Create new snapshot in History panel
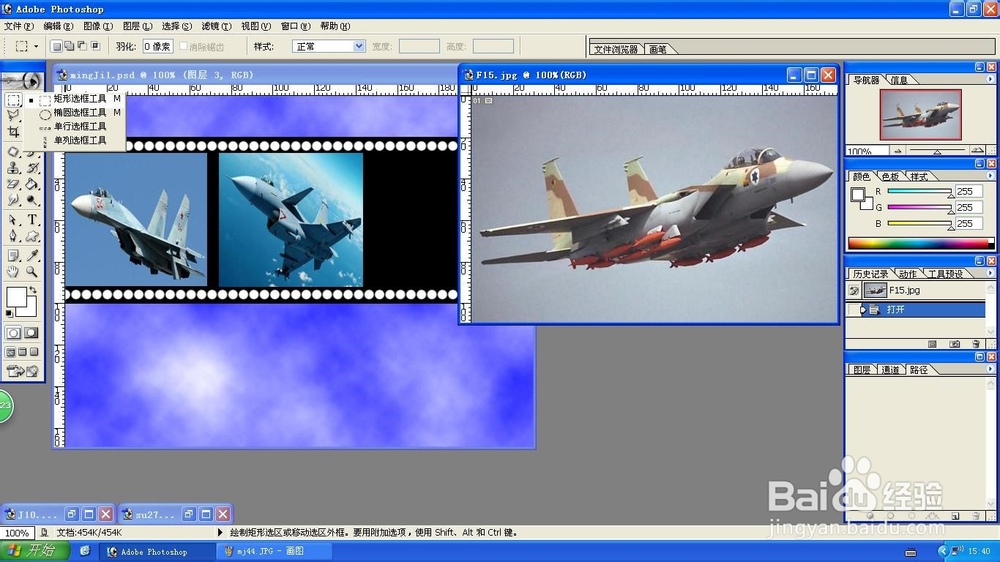1000x562 pixels. 954,344
